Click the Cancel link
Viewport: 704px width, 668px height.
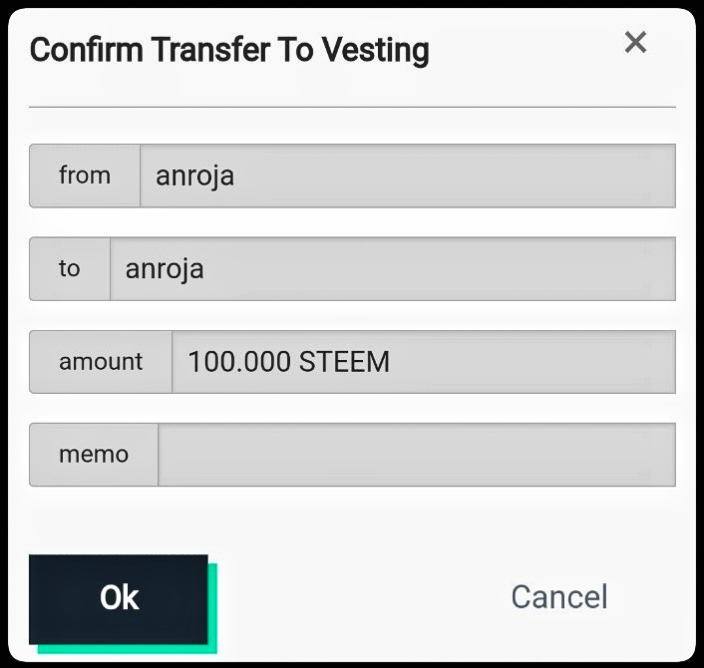(x=559, y=597)
